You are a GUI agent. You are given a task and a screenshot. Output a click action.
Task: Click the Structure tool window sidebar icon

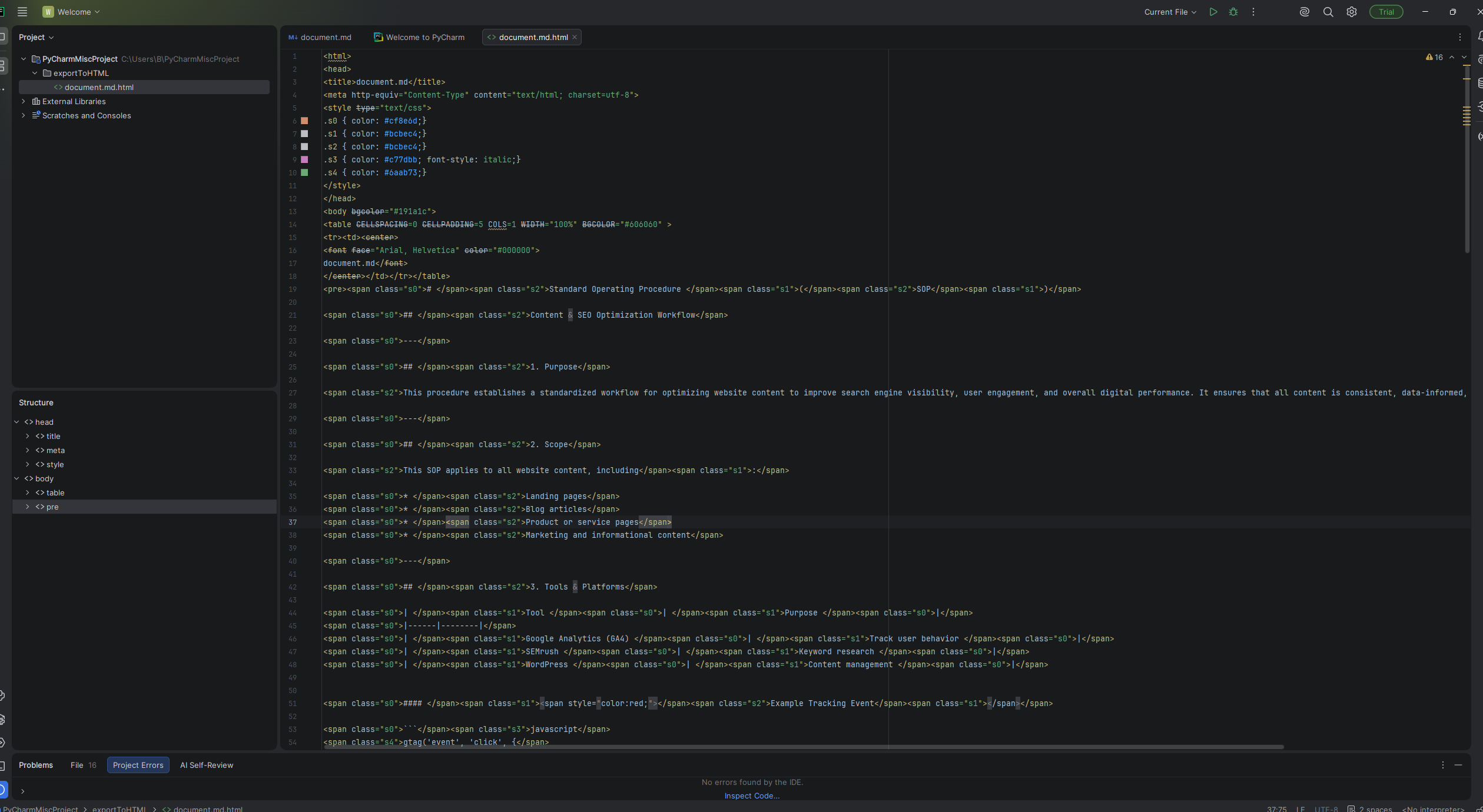[x=3, y=65]
